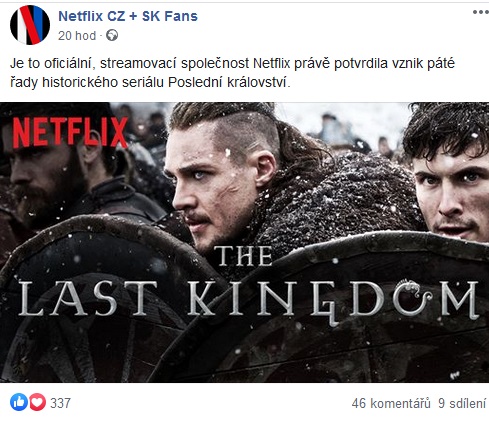Click the red NETFLIX logo in the image
The height and width of the screenshot is (425, 489).
click(70, 132)
